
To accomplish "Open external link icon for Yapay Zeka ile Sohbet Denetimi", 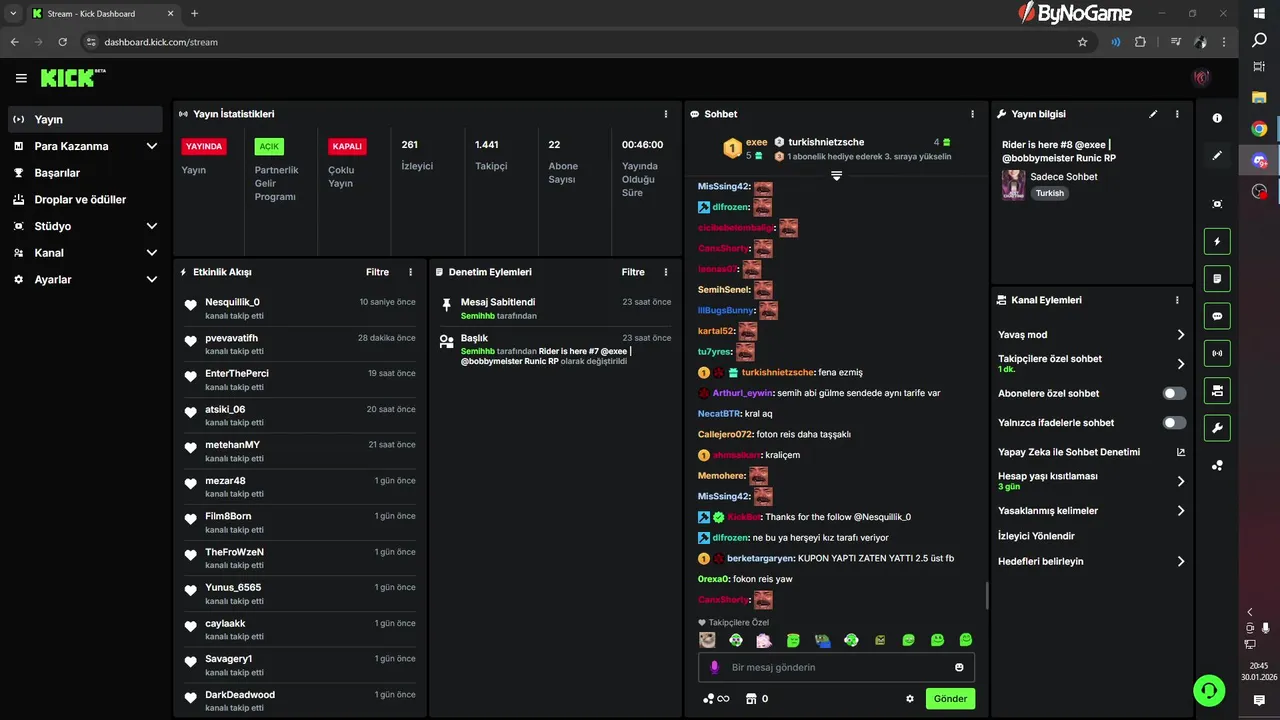I will (1181, 452).
